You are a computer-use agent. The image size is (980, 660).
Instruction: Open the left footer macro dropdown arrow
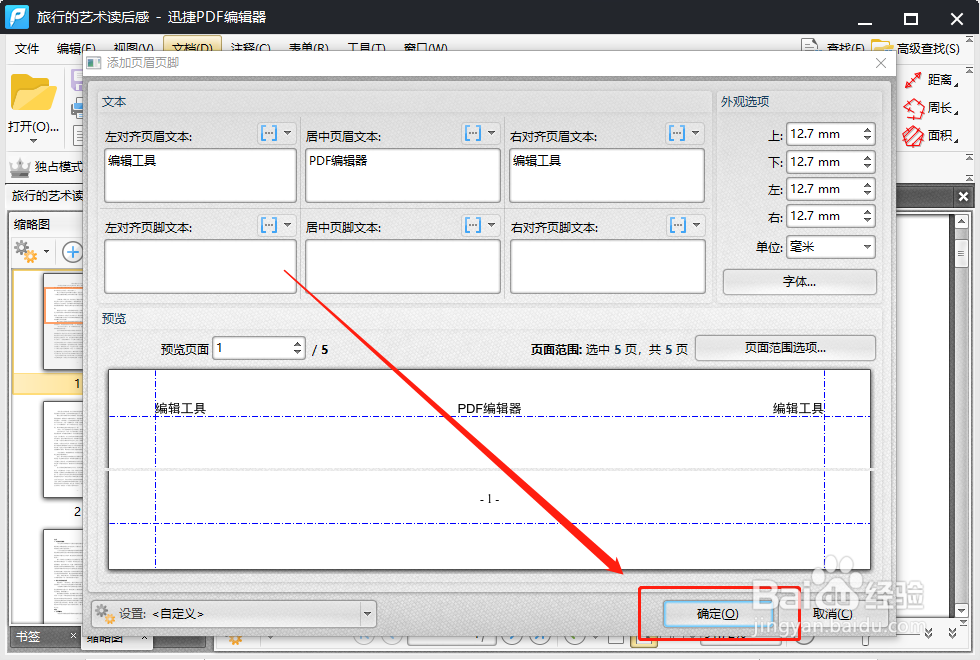click(x=288, y=225)
